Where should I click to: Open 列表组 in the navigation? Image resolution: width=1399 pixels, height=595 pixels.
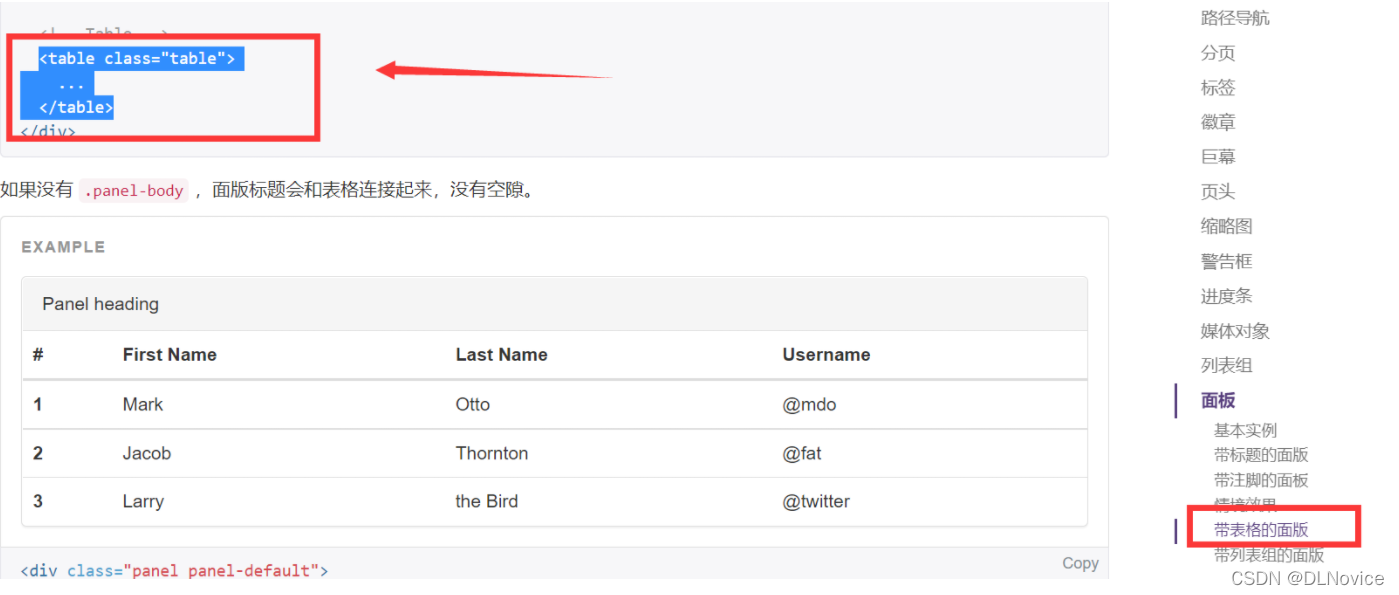(x=1226, y=365)
